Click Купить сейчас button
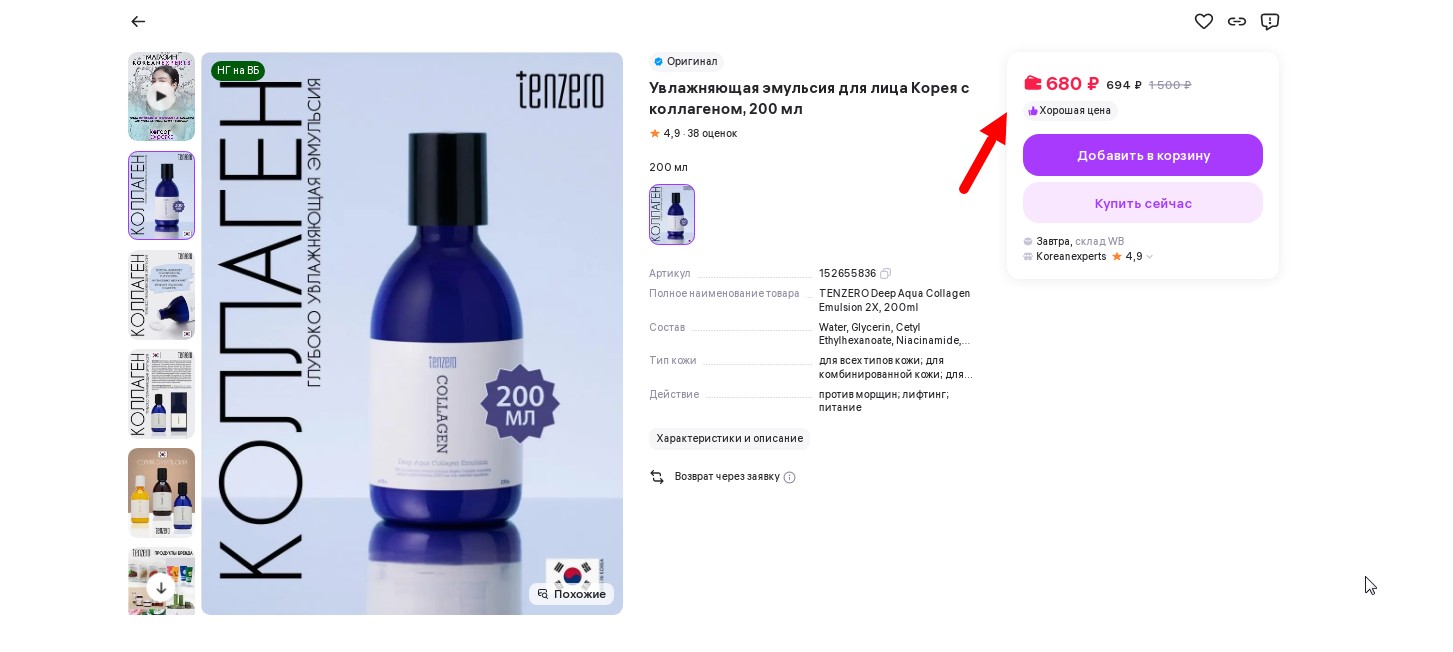The height and width of the screenshot is (652, 1453). click(x=1143, y=203)
